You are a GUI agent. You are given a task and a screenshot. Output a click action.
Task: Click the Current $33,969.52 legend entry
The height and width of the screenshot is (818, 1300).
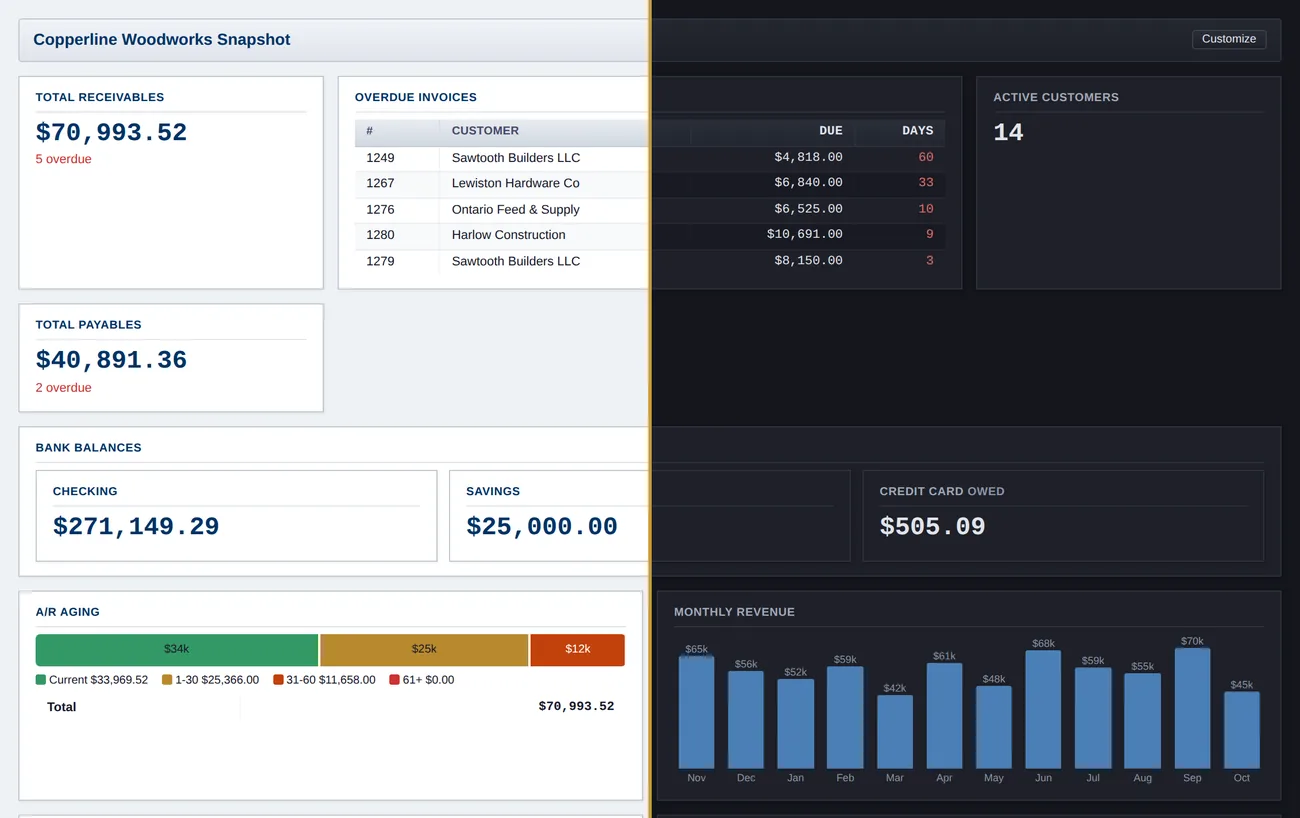click(92, 680)
